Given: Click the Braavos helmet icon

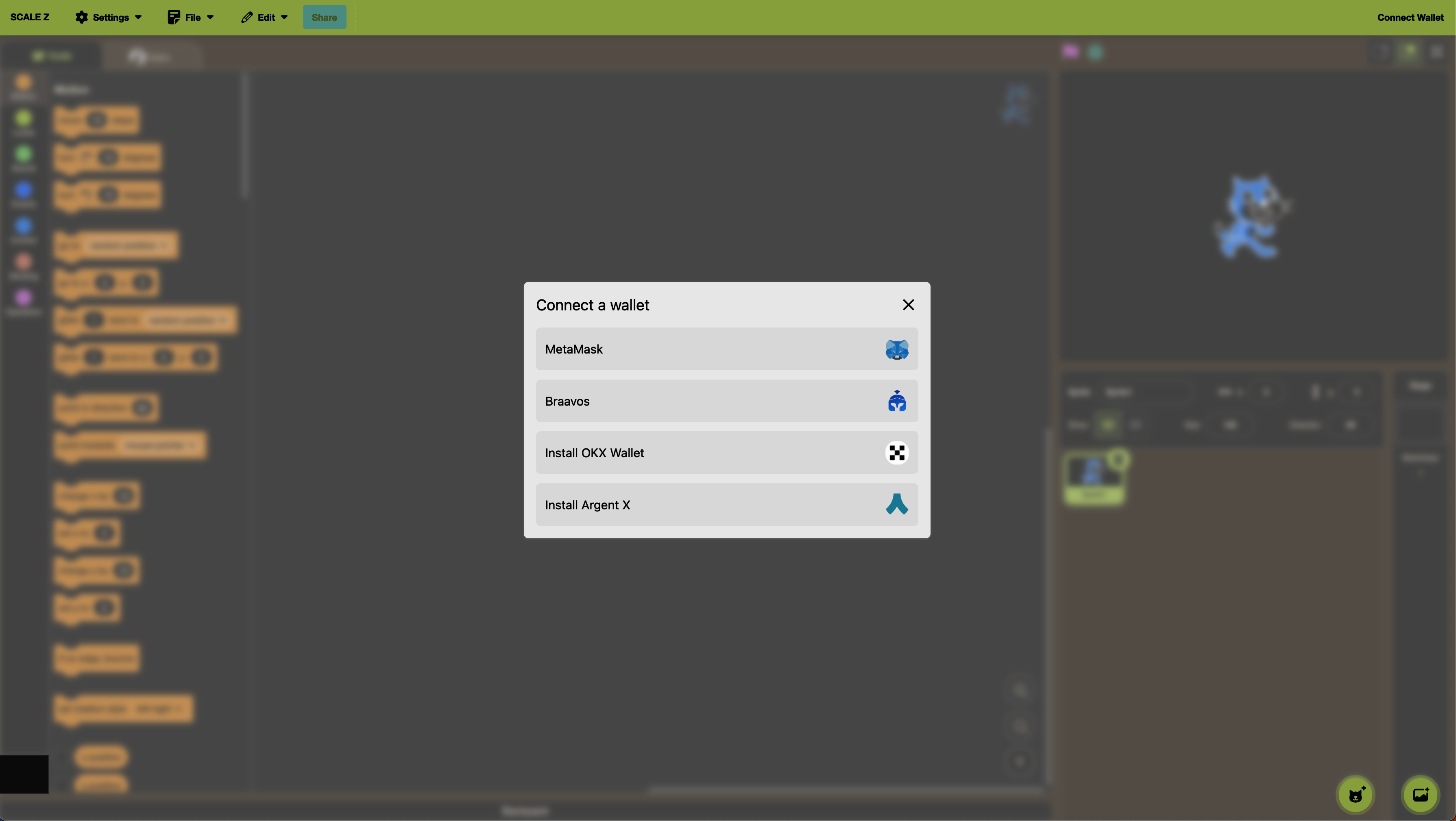Looking at the screenshot, I should coord(896,401).
